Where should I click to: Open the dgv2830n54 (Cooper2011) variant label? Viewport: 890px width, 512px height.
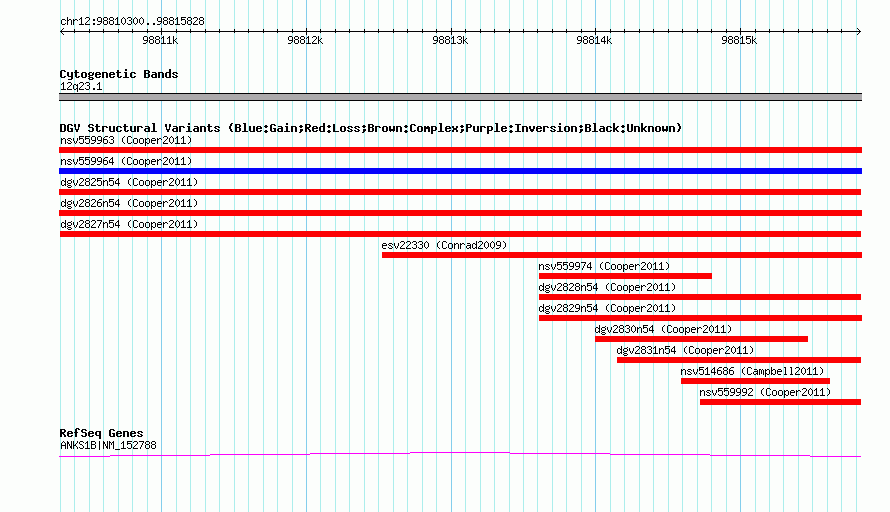tap(663, 329)
